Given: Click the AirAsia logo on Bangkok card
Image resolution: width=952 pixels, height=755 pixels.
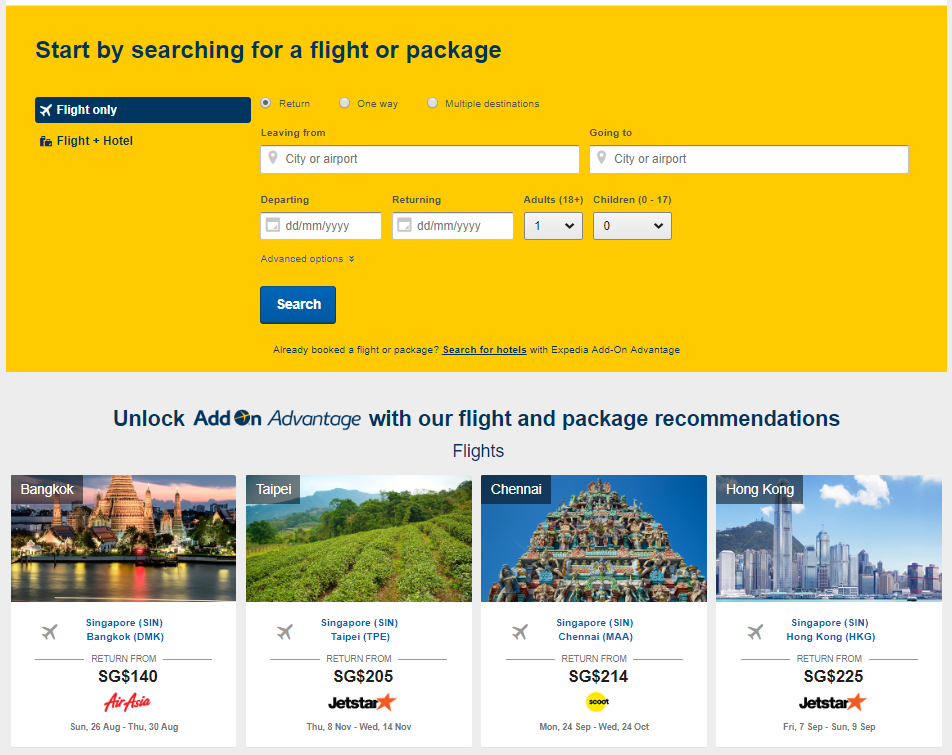Looking at the screenshot, I should 127,701.
